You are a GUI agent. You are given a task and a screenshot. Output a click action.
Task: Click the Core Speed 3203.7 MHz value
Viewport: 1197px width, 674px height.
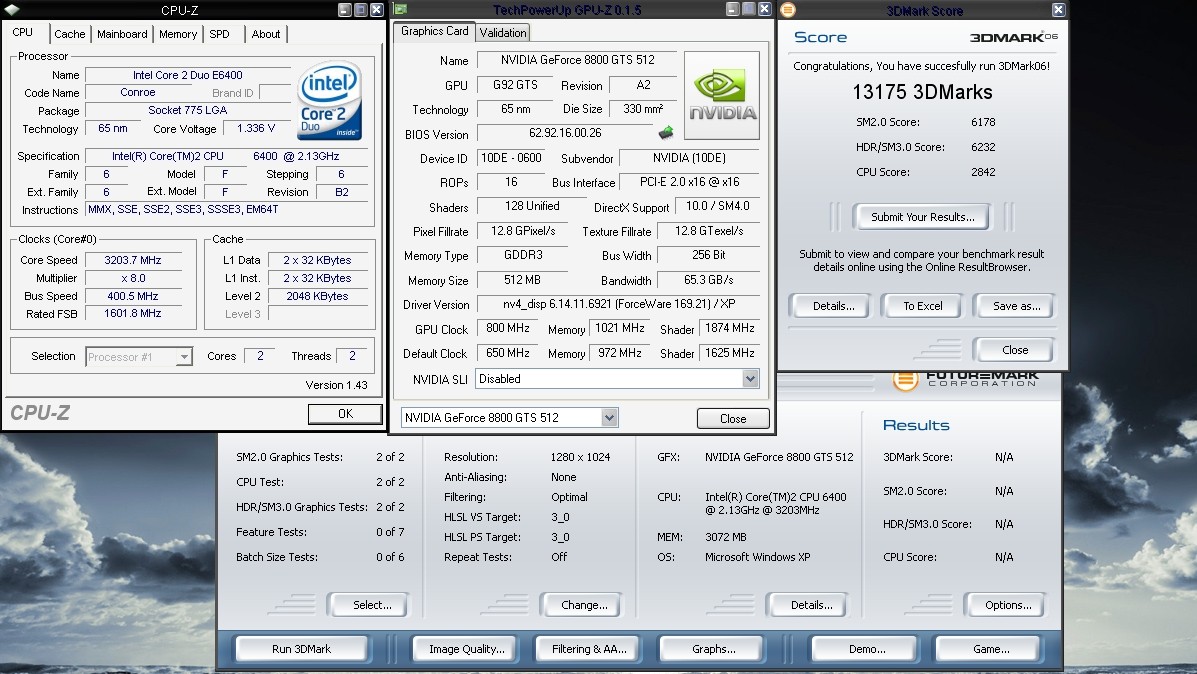(133, 260)
